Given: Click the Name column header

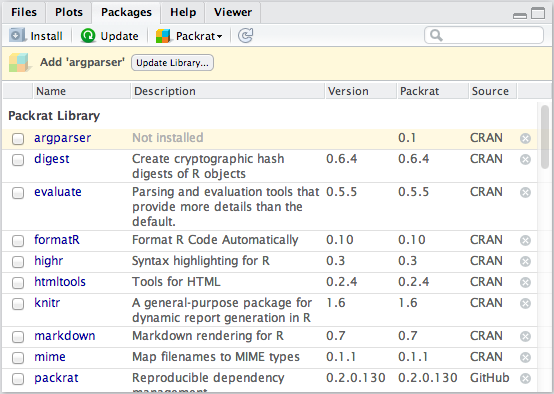Looking at the screenshot, I should click(82, 91).
